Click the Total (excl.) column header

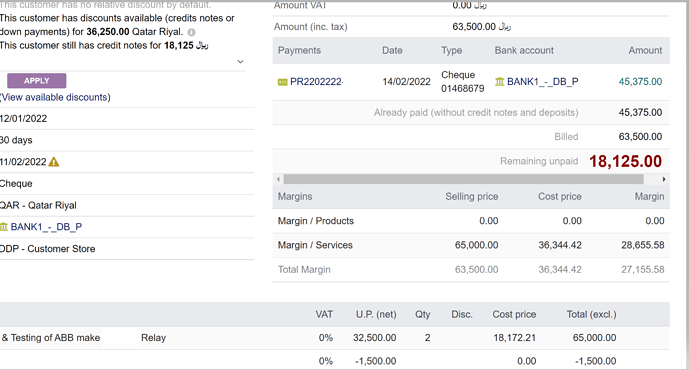[x=591, y=315]
